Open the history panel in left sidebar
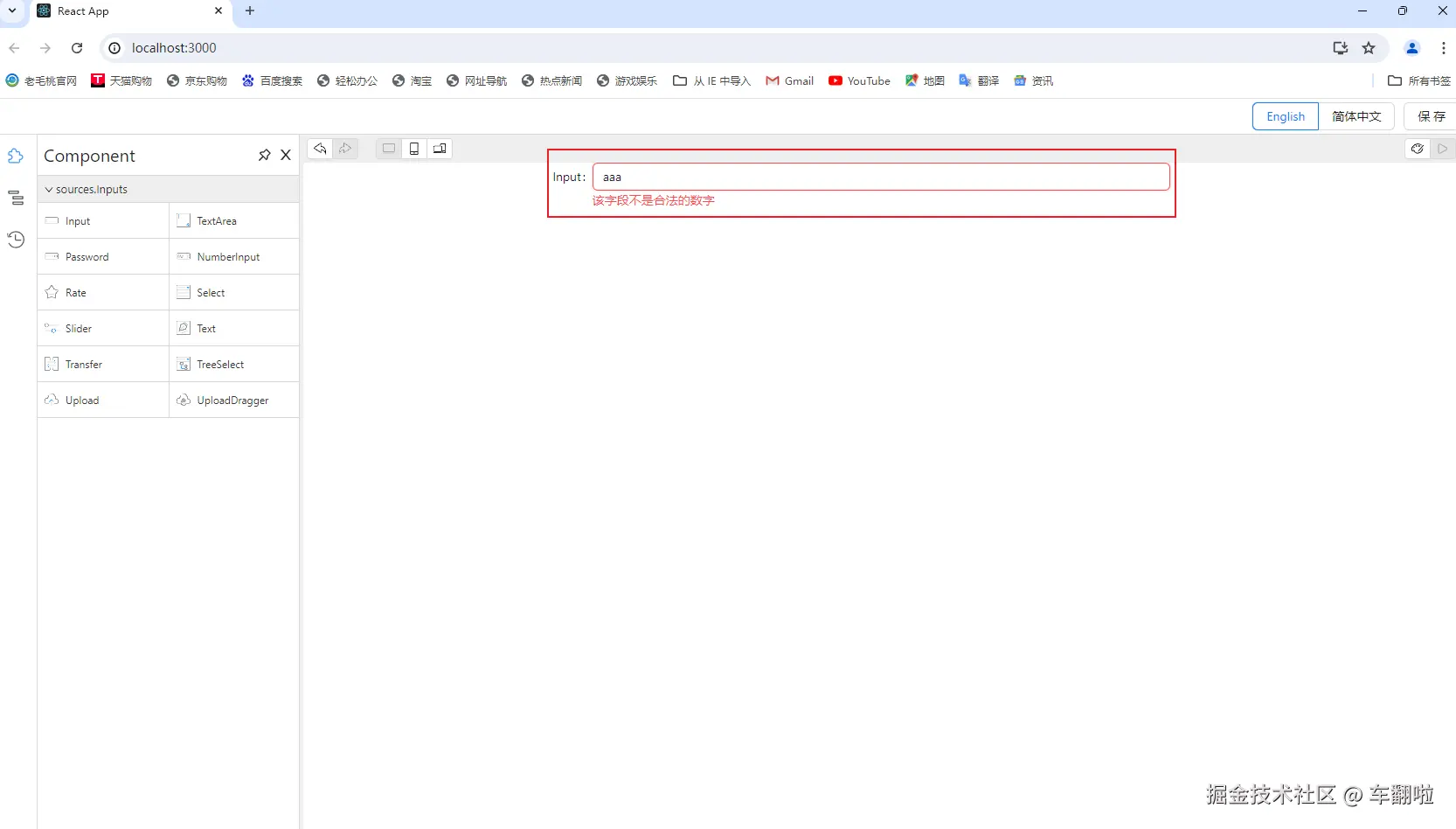 click(x=16, y=239)
